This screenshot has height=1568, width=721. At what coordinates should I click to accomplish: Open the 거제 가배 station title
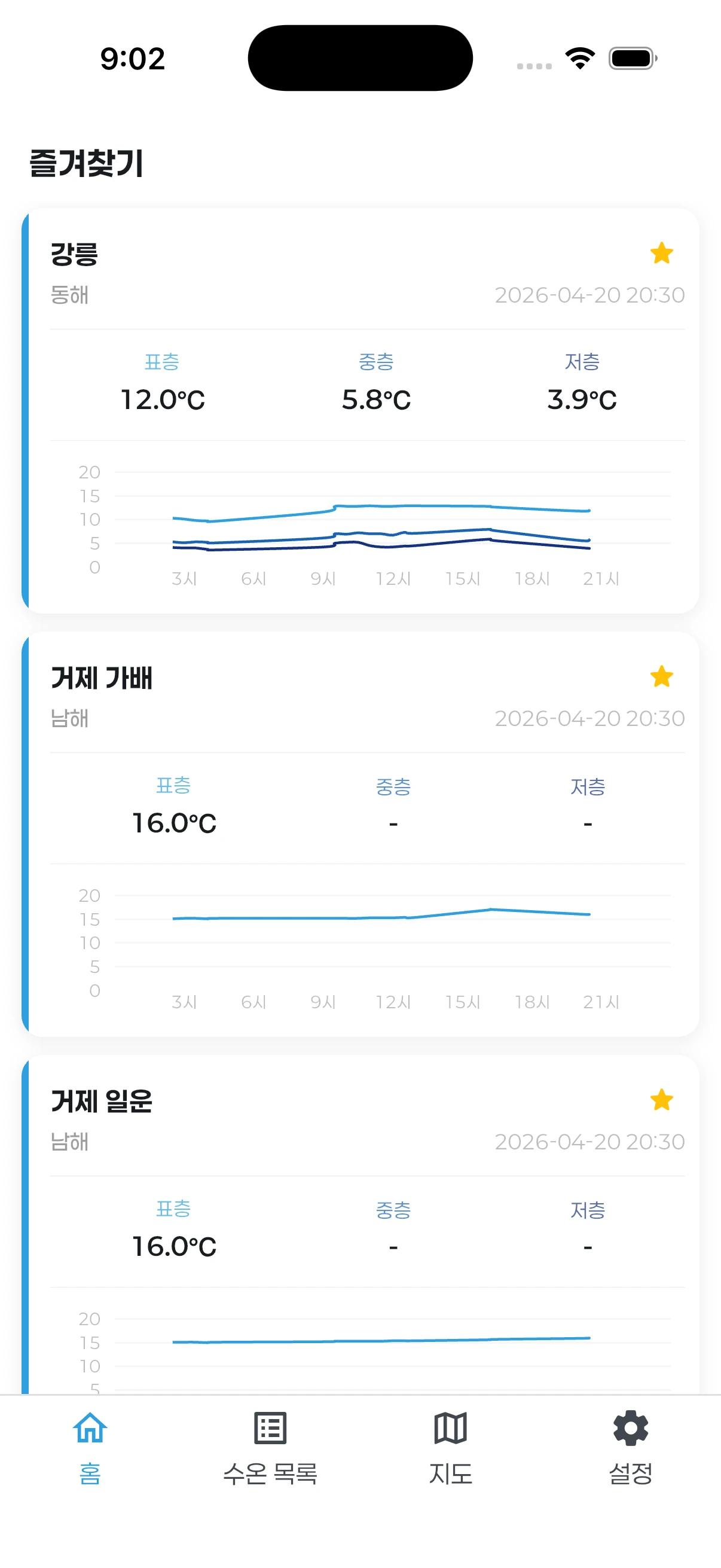tap(101, 678)
